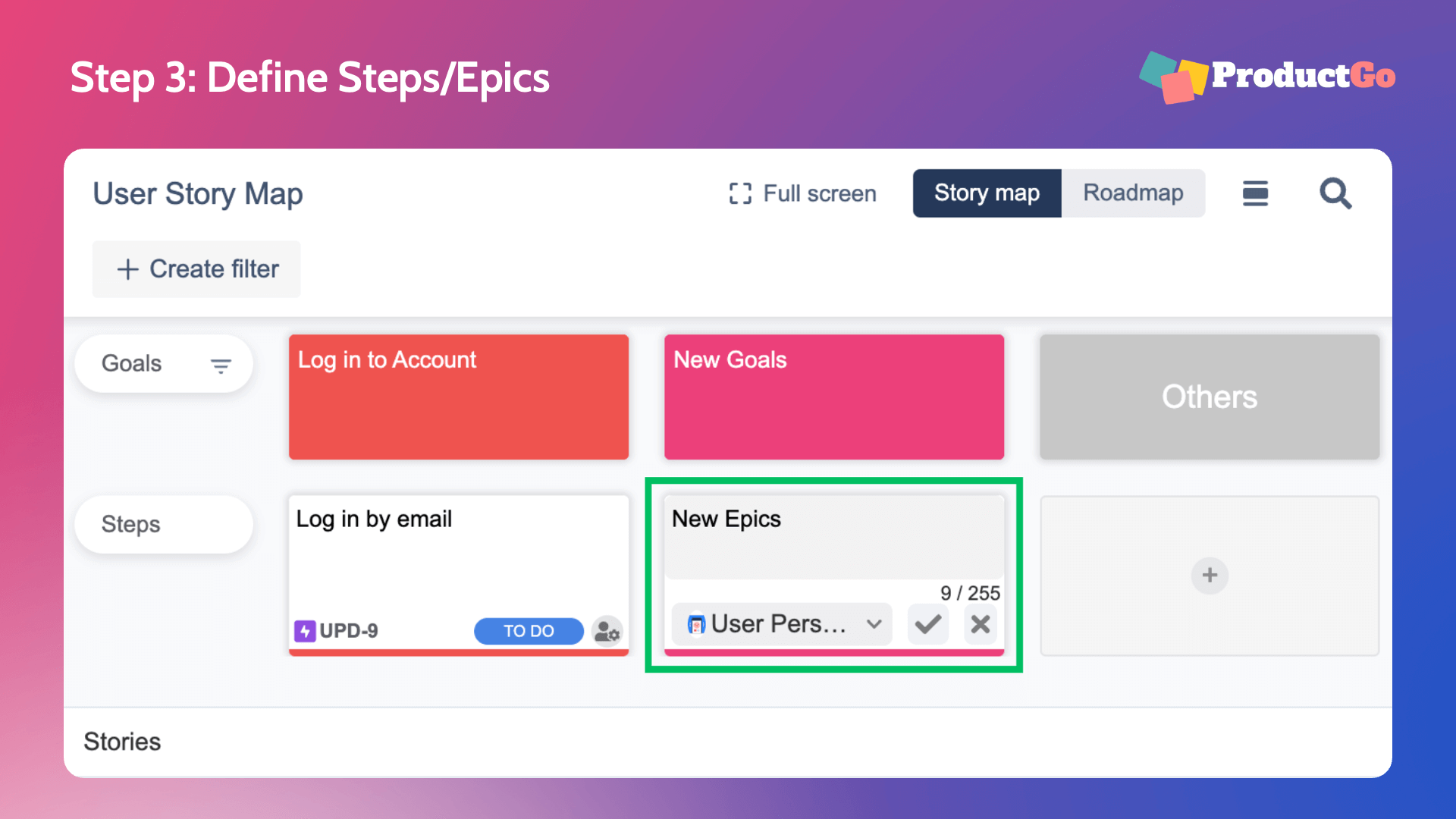Viewport: 1456px width, 819px height.
Task: Click the Stories section label
Action: click(x=122, y=742)
